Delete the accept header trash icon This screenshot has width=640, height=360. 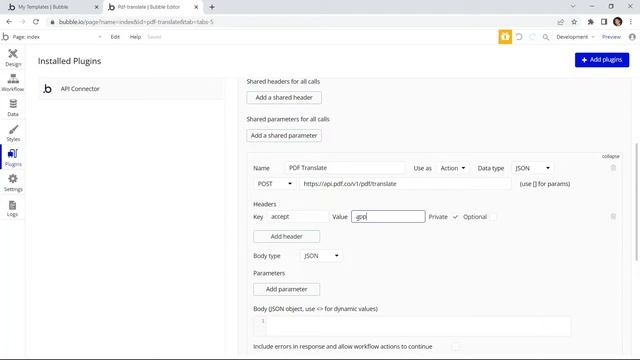click(613, 216)
